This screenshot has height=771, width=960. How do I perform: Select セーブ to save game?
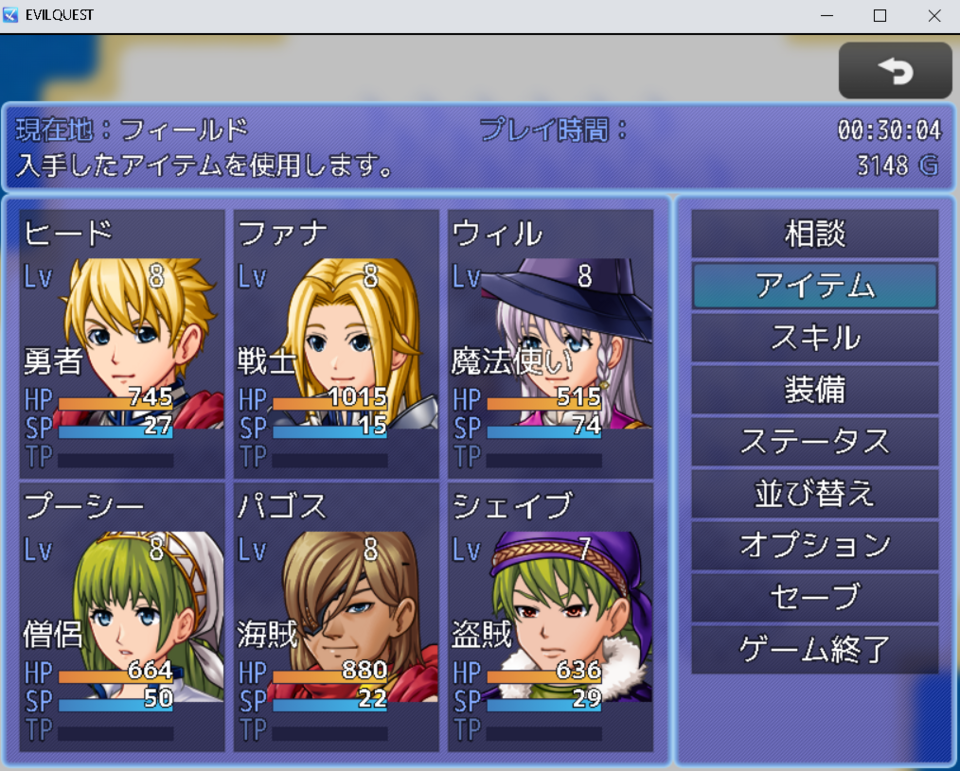(815, 598)
